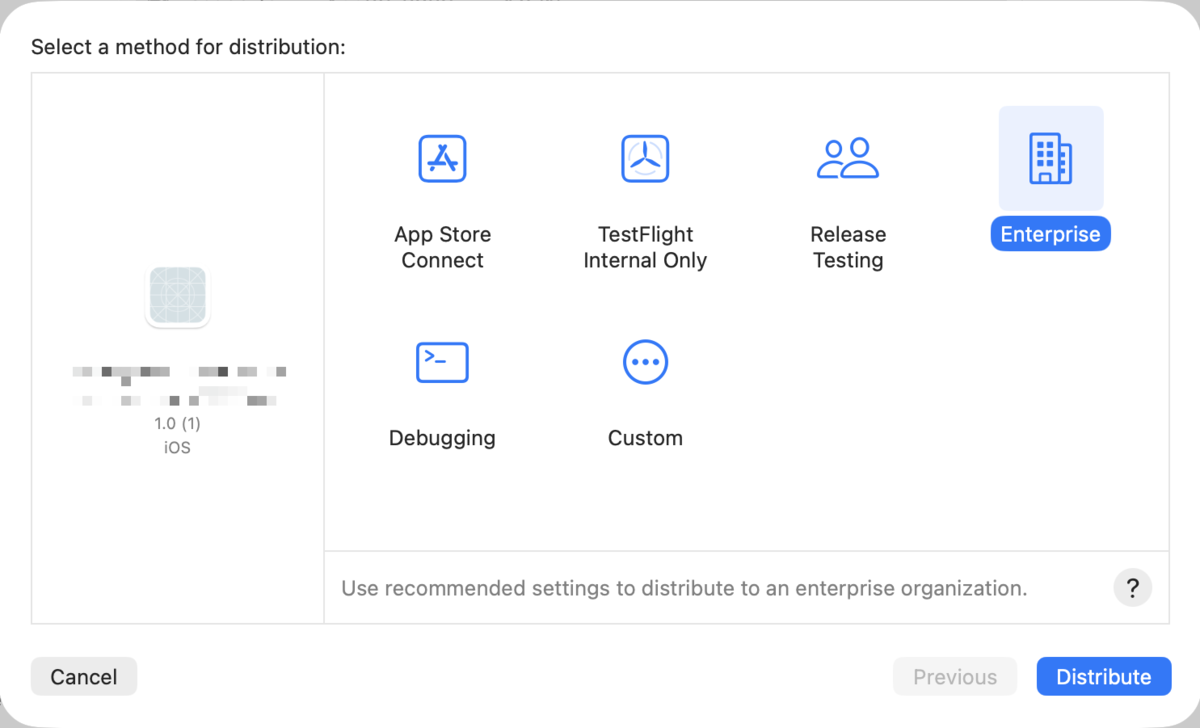Cancel the distribution dialog

pos(84,677)
